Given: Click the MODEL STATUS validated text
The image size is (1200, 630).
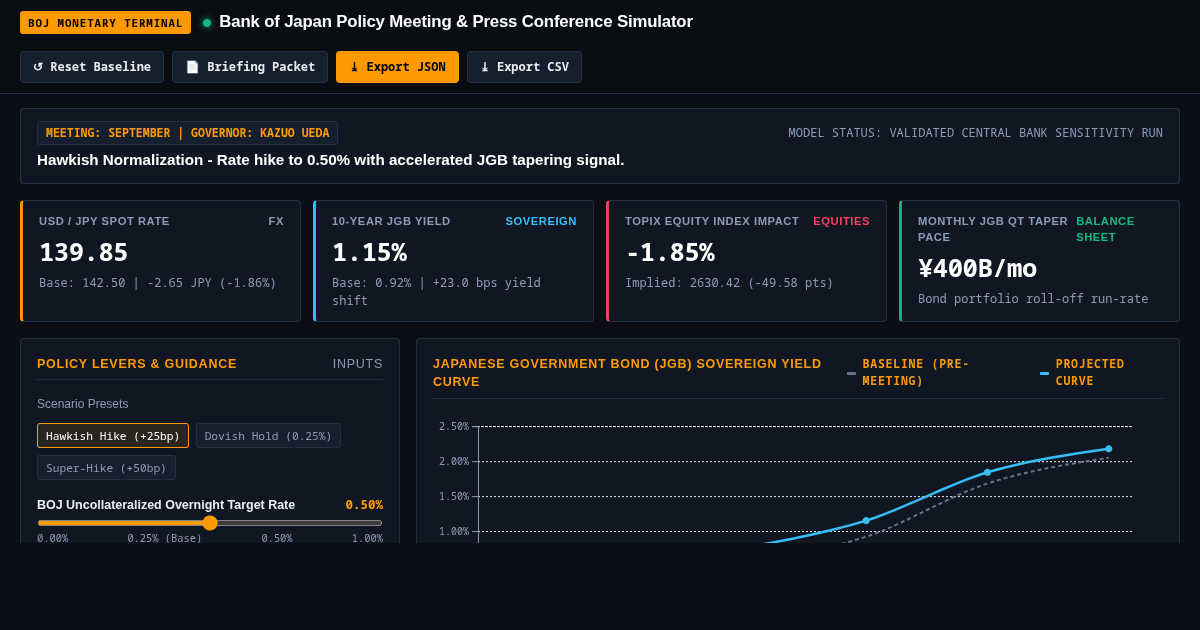Looking at the screenshot, I should coord(975,133).
